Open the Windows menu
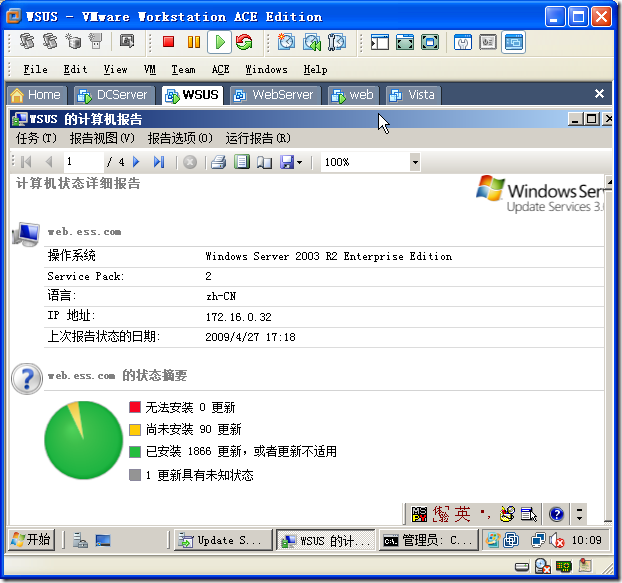 click(266, 69)
